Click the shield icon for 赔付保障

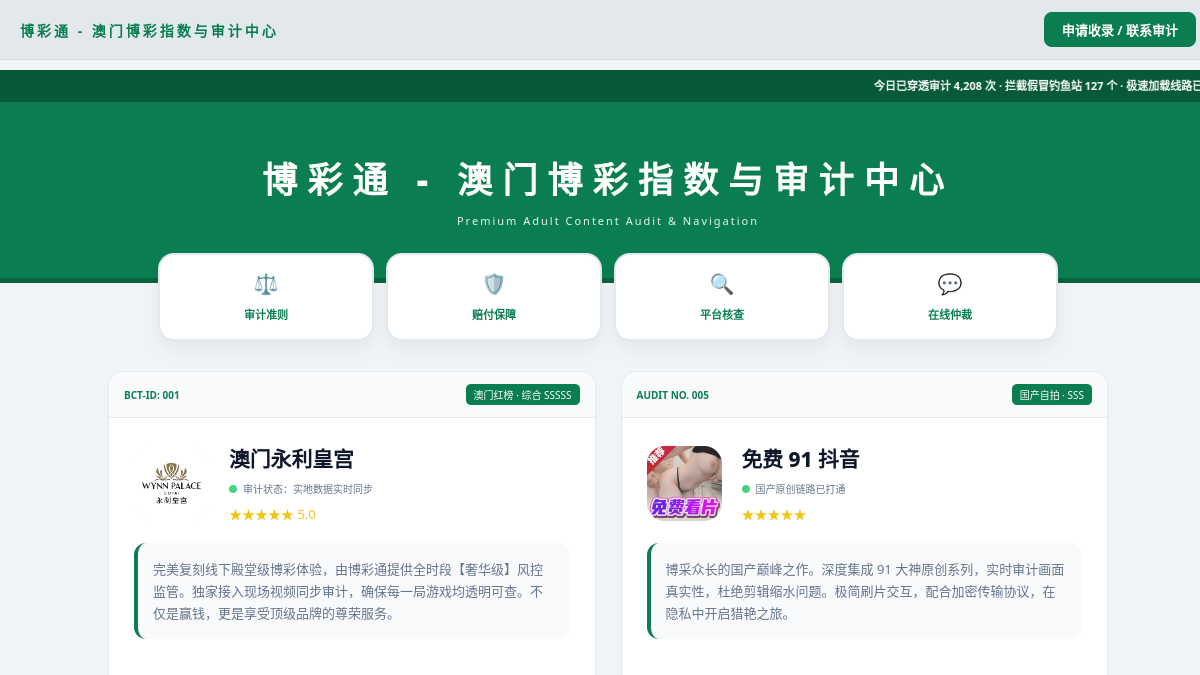pos(494,284)
